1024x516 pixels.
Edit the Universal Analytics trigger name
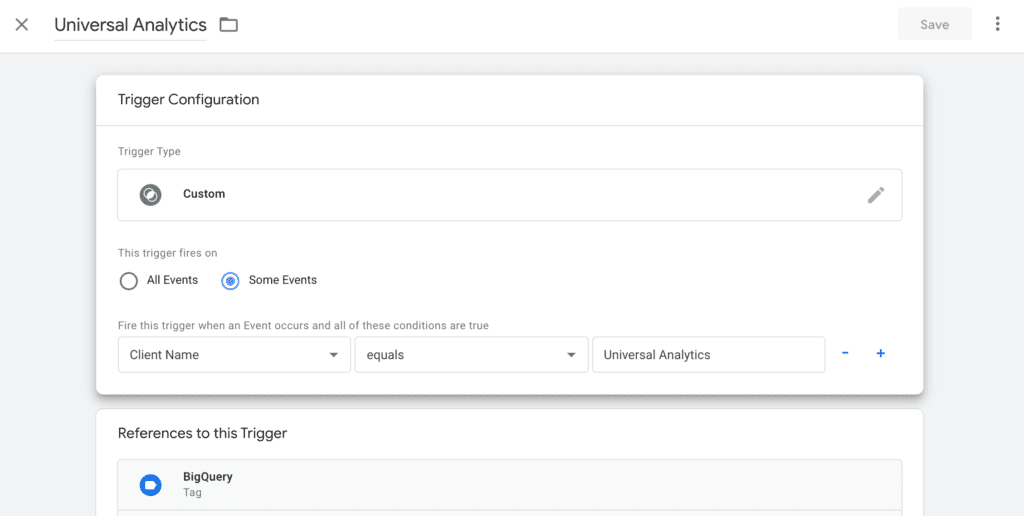[x=131, y=25]
